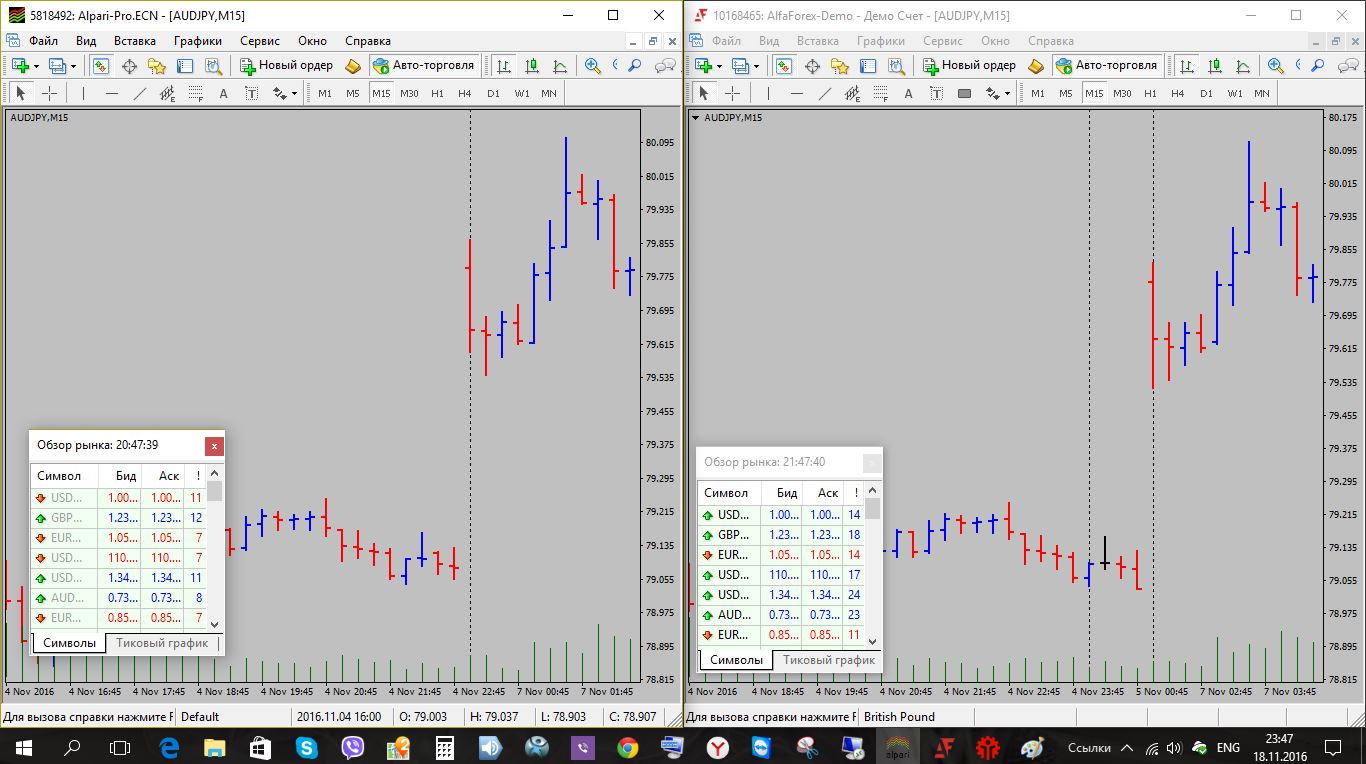Viewport: 1366px width, 764px height.
Task: Open Справка menu in AlfaForex window
Action: tap(1051, 41)
